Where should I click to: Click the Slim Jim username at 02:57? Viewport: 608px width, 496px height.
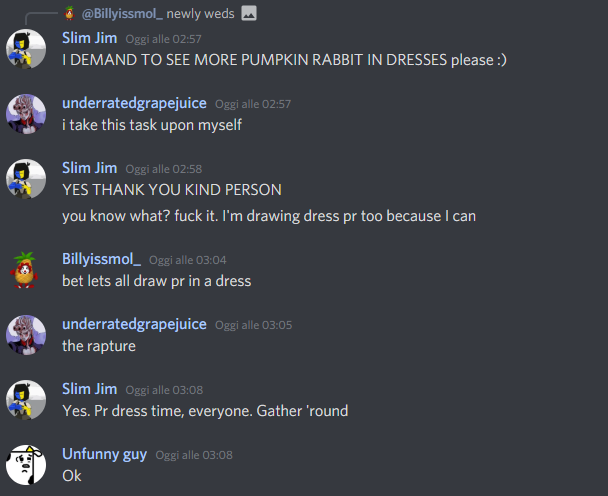click(90, 38)
